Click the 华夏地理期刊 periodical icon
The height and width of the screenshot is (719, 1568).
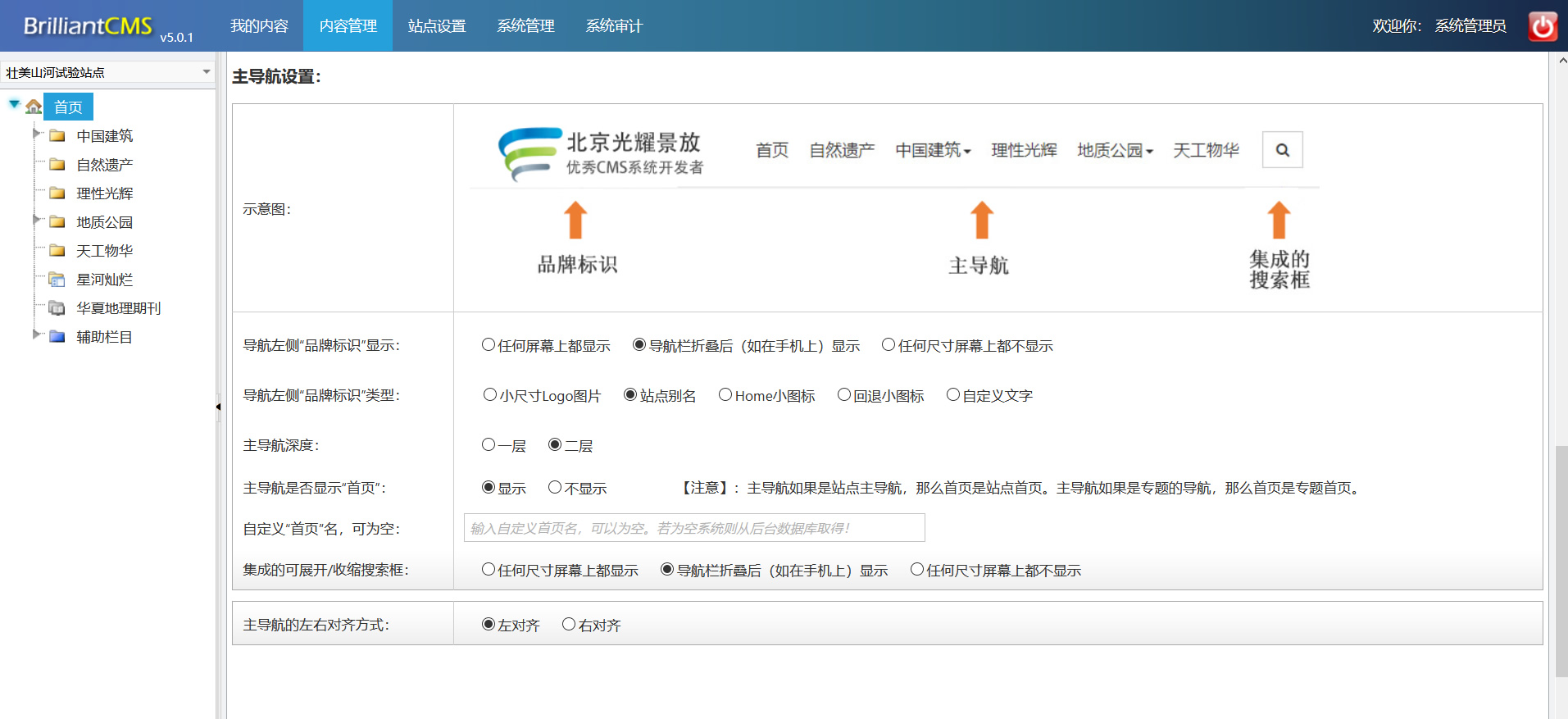tap(57, 308)
